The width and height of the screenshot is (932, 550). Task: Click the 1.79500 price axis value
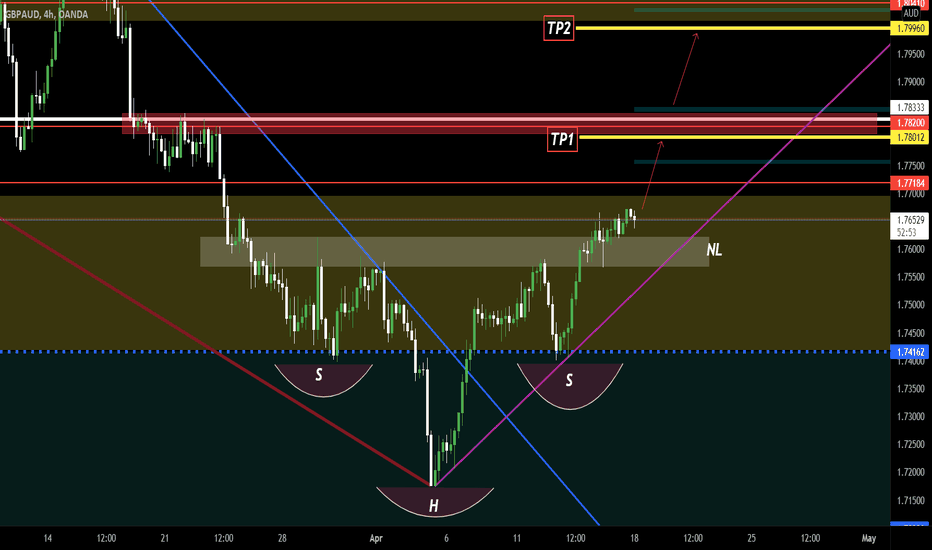[911, 54]
